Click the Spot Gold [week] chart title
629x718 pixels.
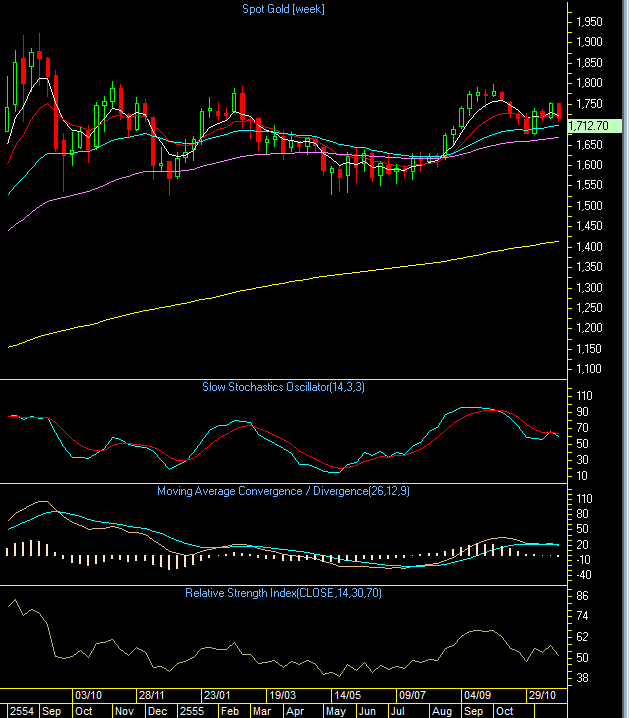[283, 9]
